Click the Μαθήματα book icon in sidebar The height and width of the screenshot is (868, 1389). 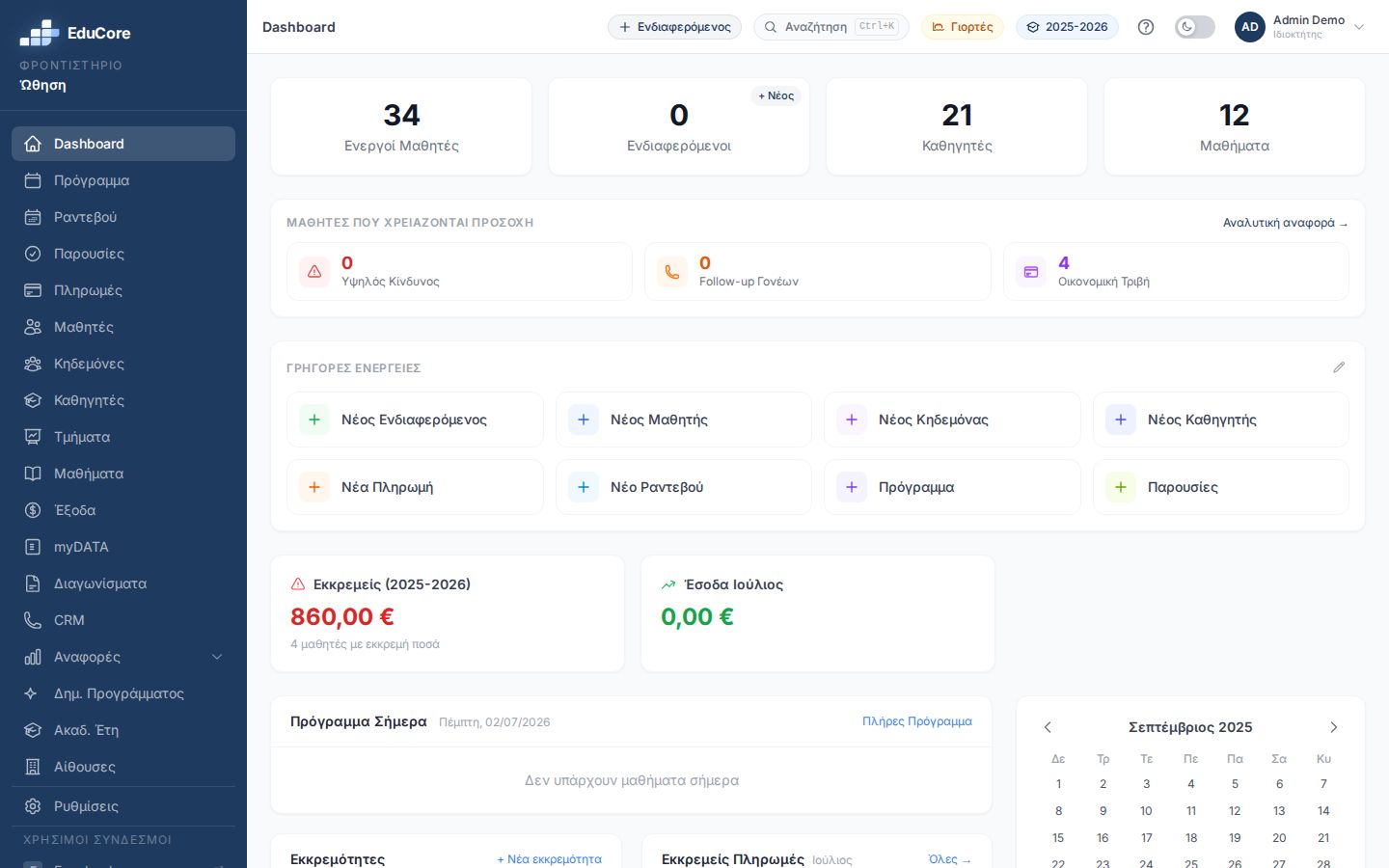(33, 474)
